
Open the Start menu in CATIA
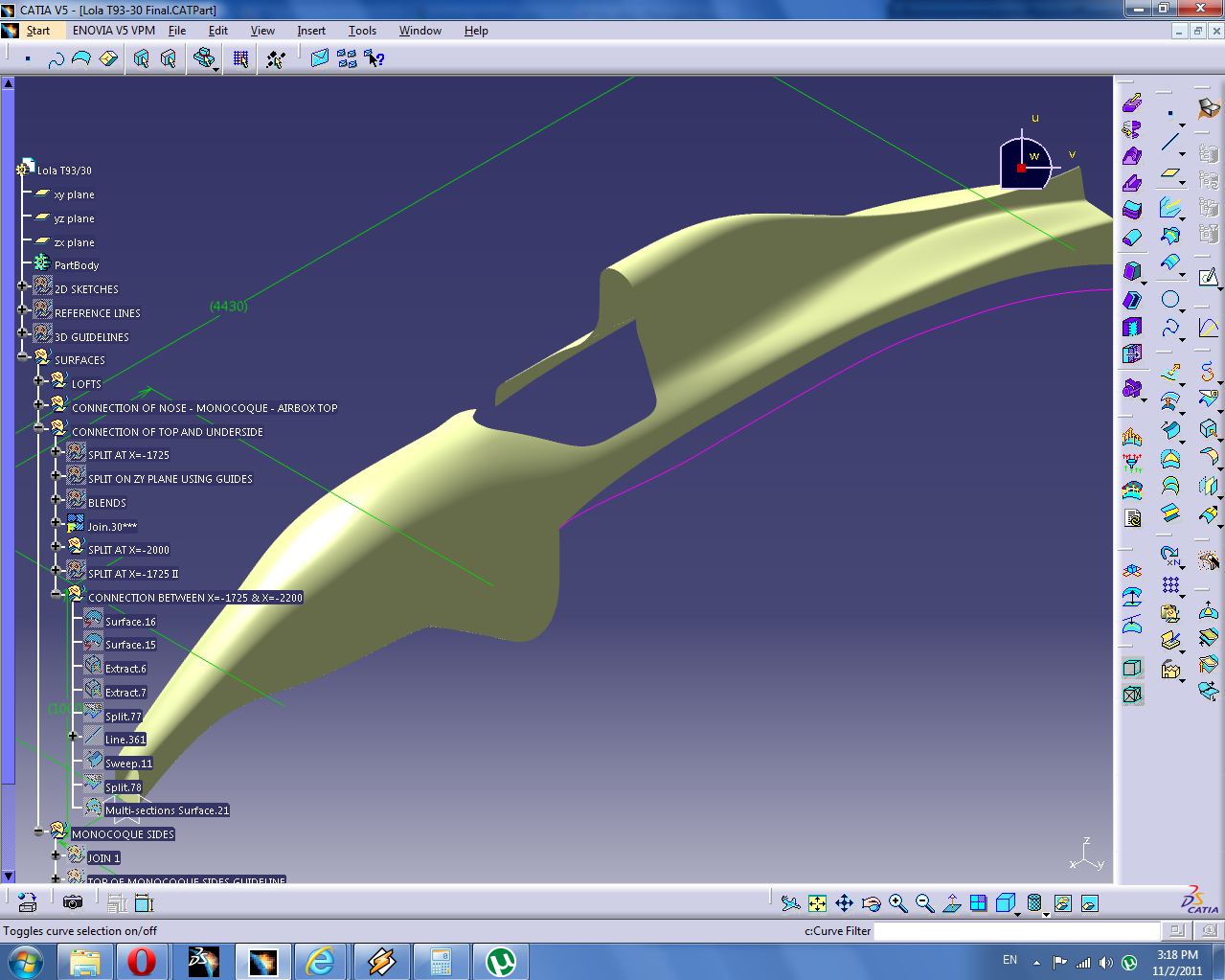[37, 31]
